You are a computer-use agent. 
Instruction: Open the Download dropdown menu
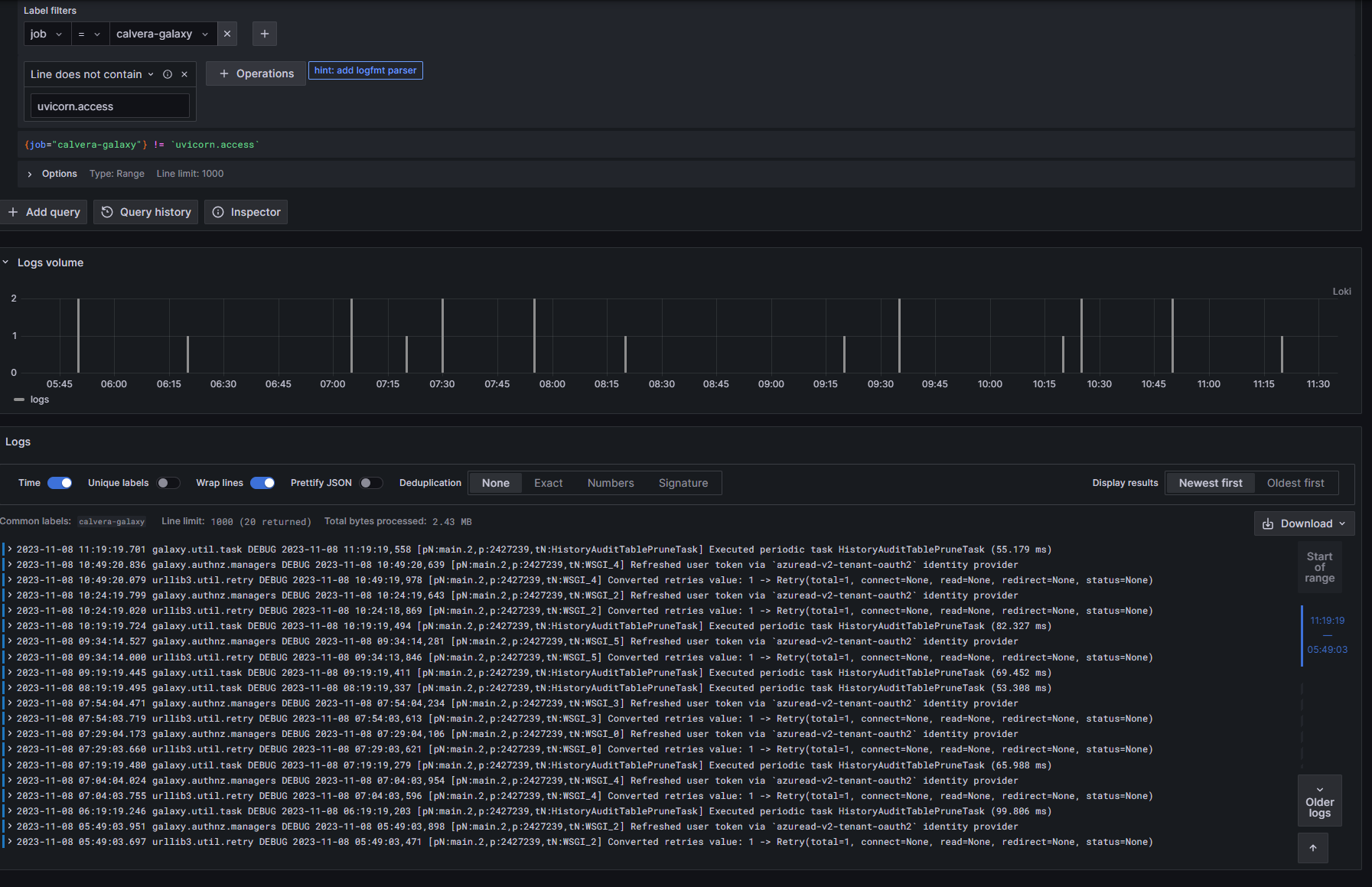click(1304, 523)
